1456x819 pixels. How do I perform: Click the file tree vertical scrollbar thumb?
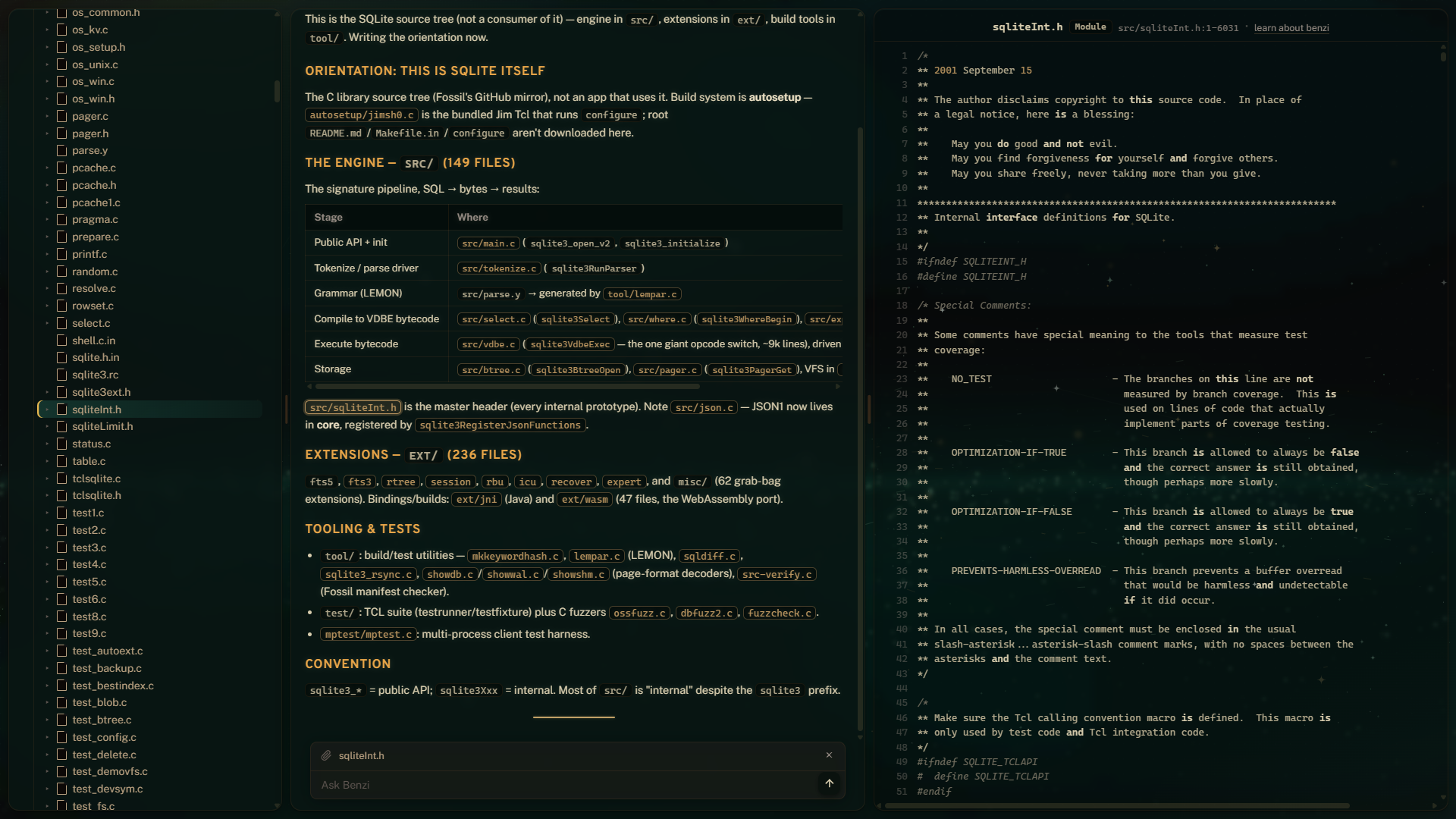click(277, 91)
